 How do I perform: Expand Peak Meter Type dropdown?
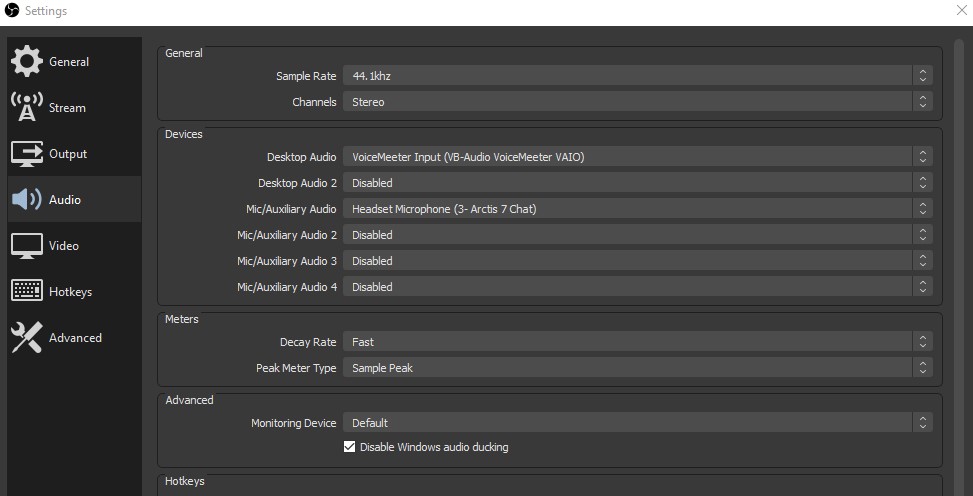pyautogui.click(x=637, y=368)
